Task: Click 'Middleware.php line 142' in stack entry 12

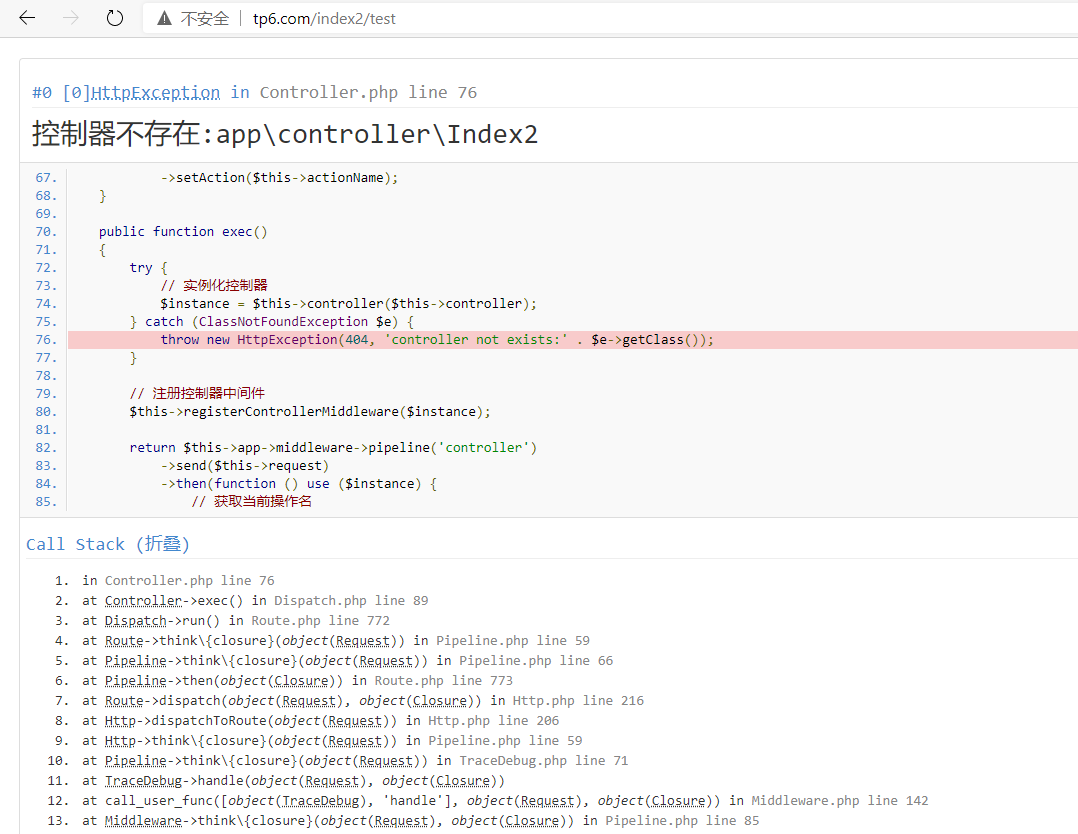Action: point(839,800)
